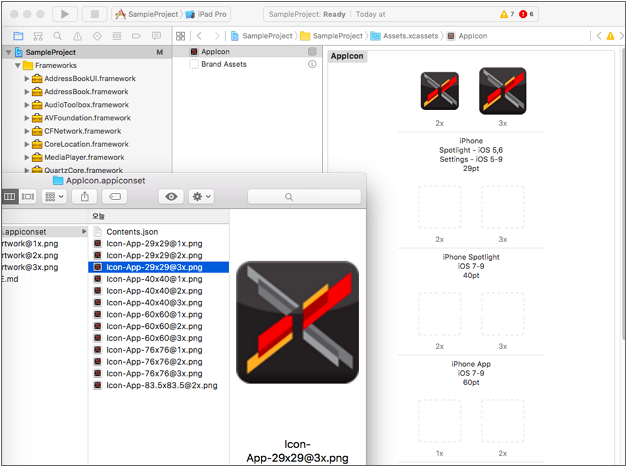The width and height of the screenshot is (626, 466).
Task: Expand the CoreLocation.framework item
Action: click(x=27, y=144)
